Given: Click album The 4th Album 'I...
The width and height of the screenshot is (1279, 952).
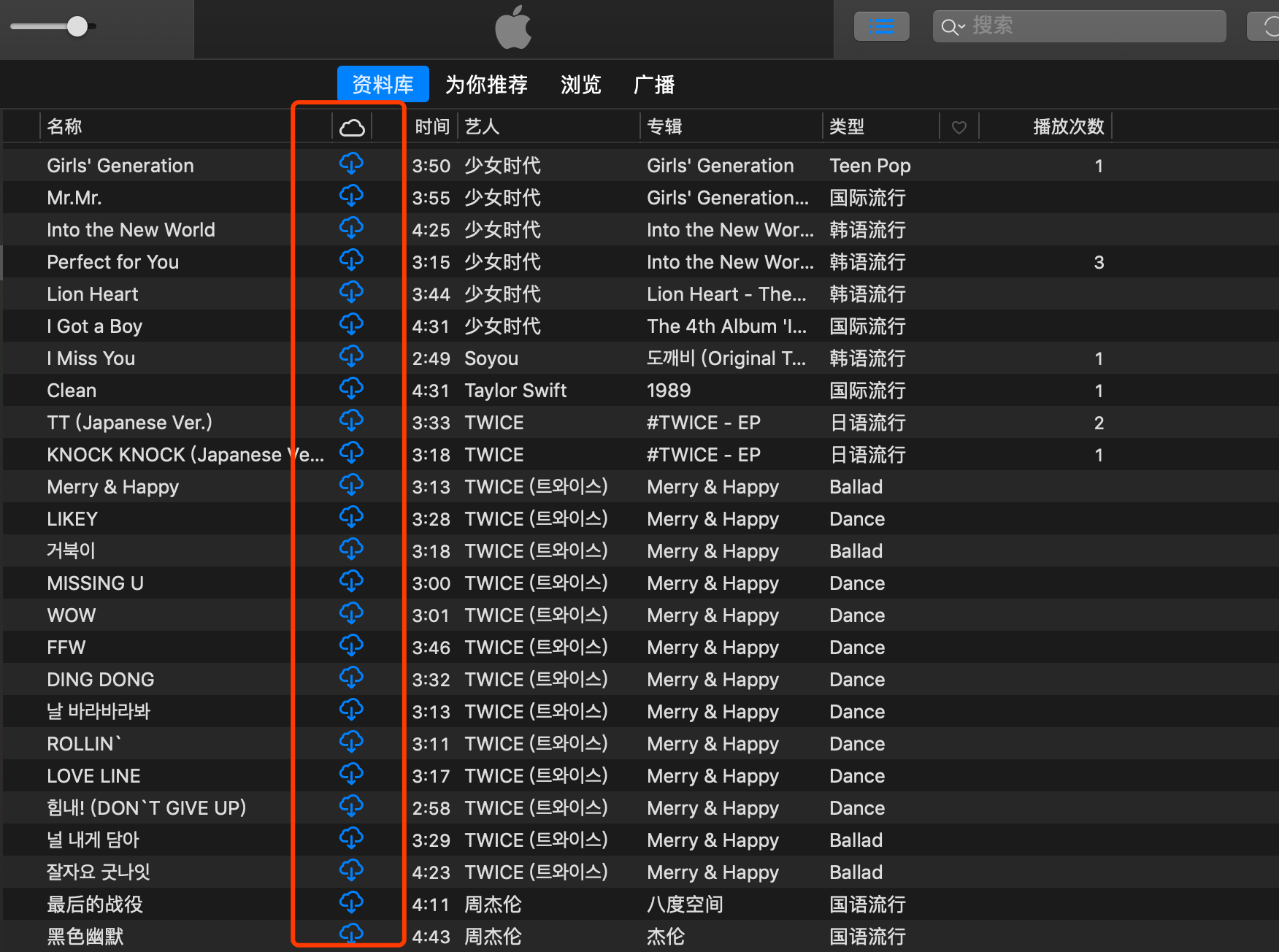Looking at the screenshot, I should [726, 326].
